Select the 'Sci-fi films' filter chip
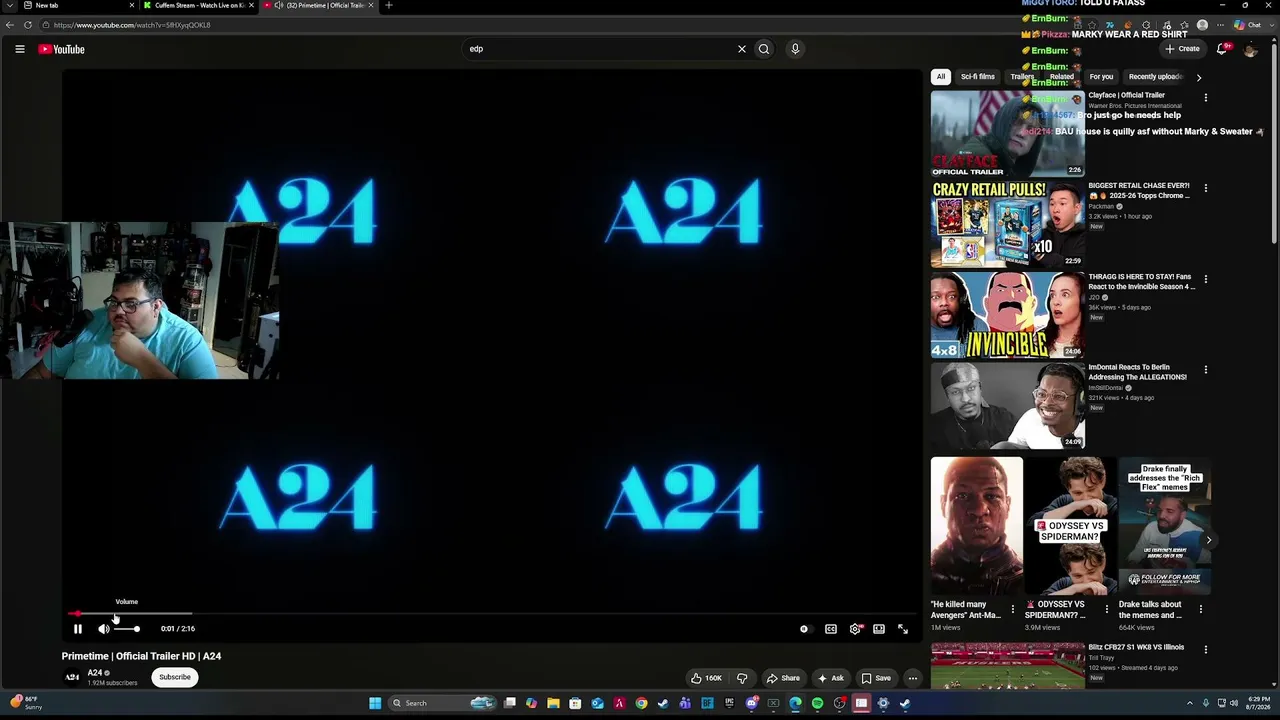 click(x=978, y=77)
